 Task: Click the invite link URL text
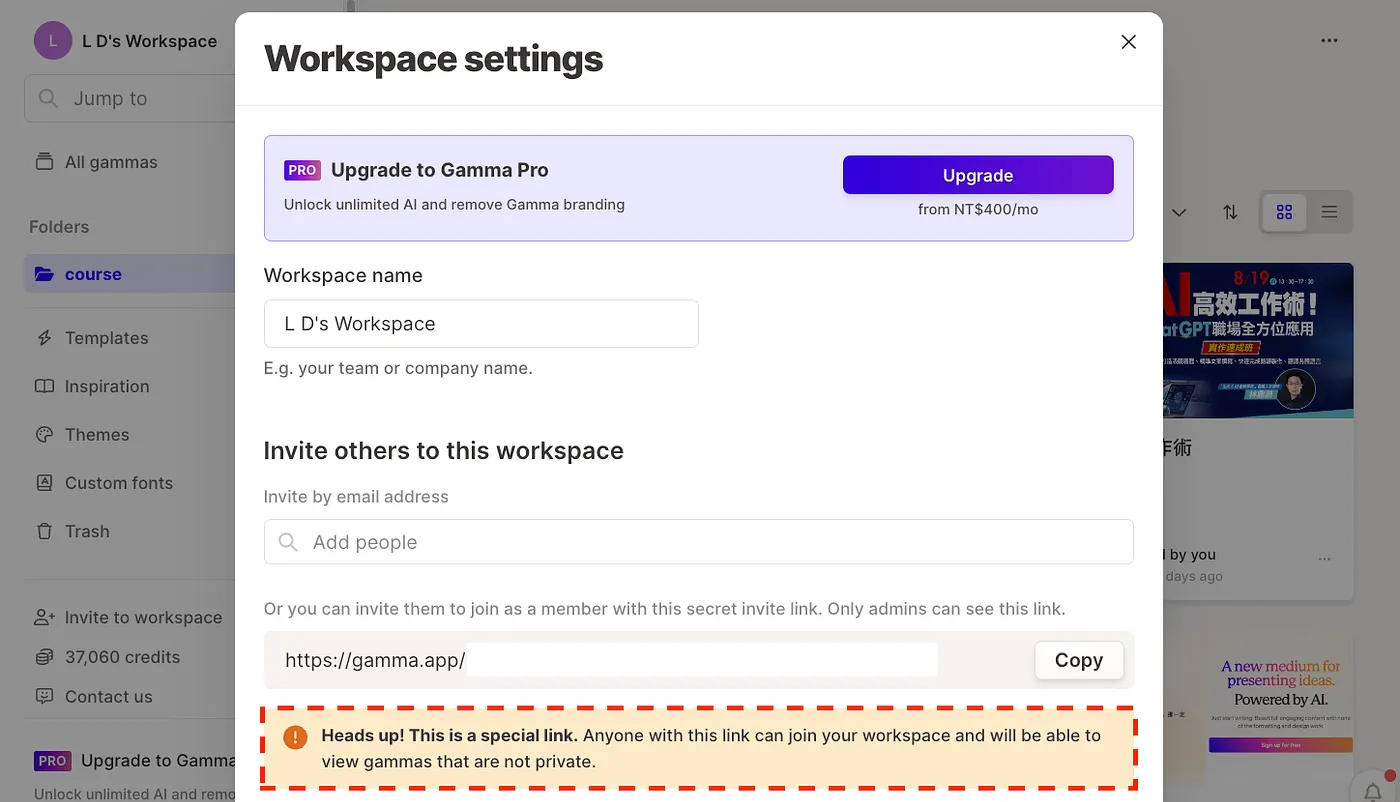click(x=375, y=660)
